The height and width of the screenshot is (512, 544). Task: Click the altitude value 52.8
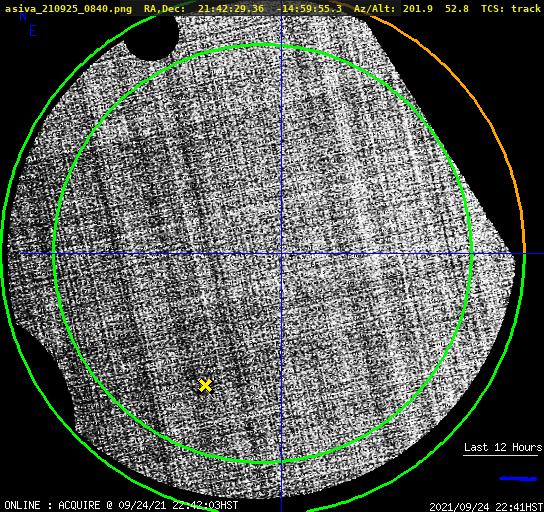[457, 8]
